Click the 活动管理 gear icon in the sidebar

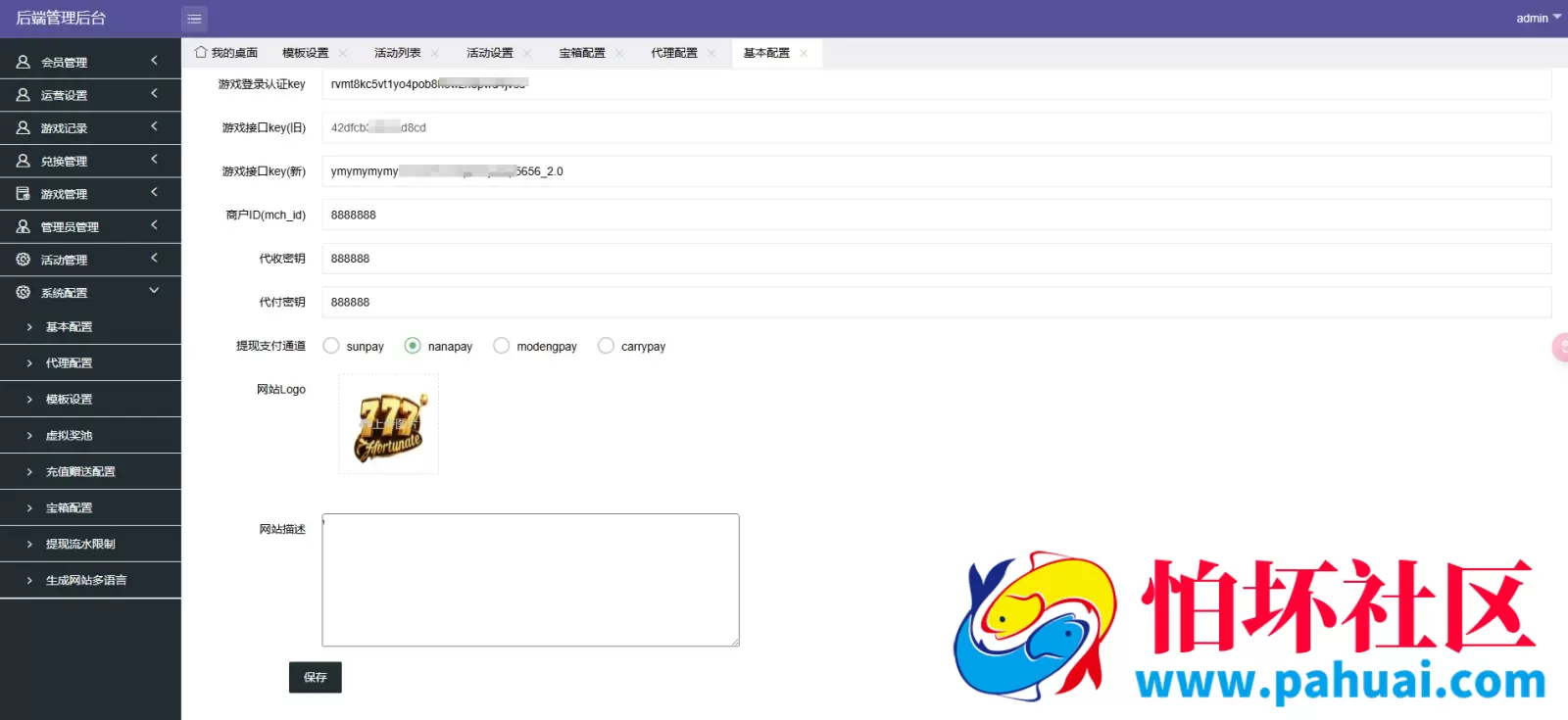tap(24, 260)
